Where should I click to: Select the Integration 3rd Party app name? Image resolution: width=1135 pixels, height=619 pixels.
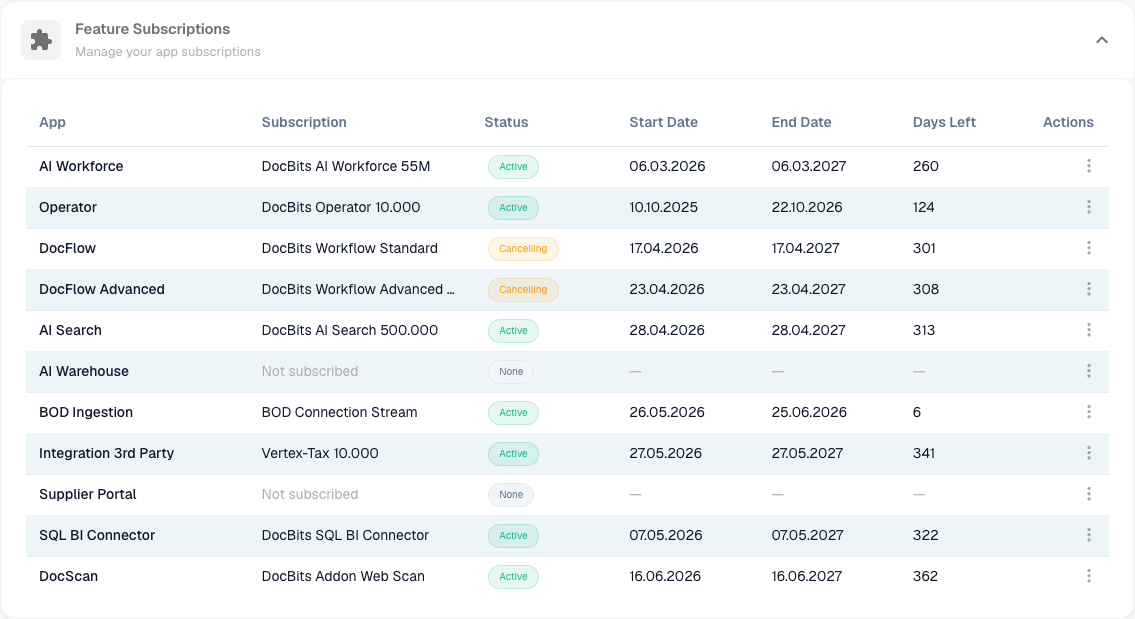[106, 454]
